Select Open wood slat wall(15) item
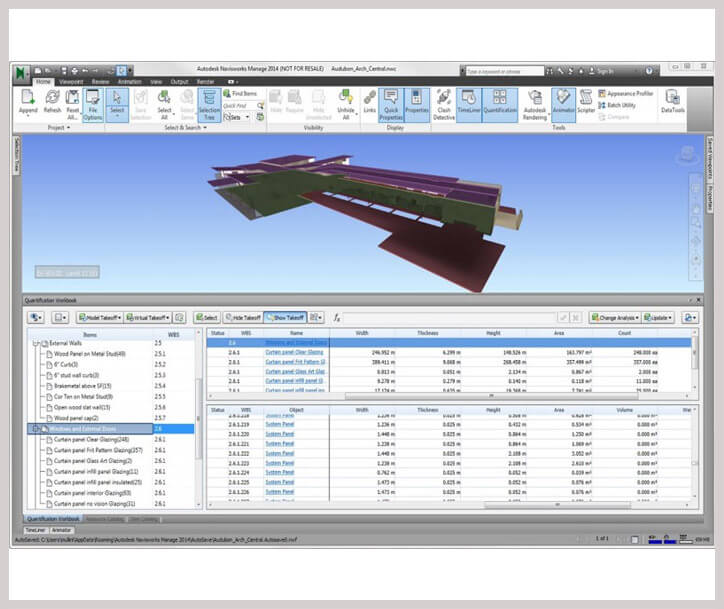 pyautogui.click(x=82, y=408)
